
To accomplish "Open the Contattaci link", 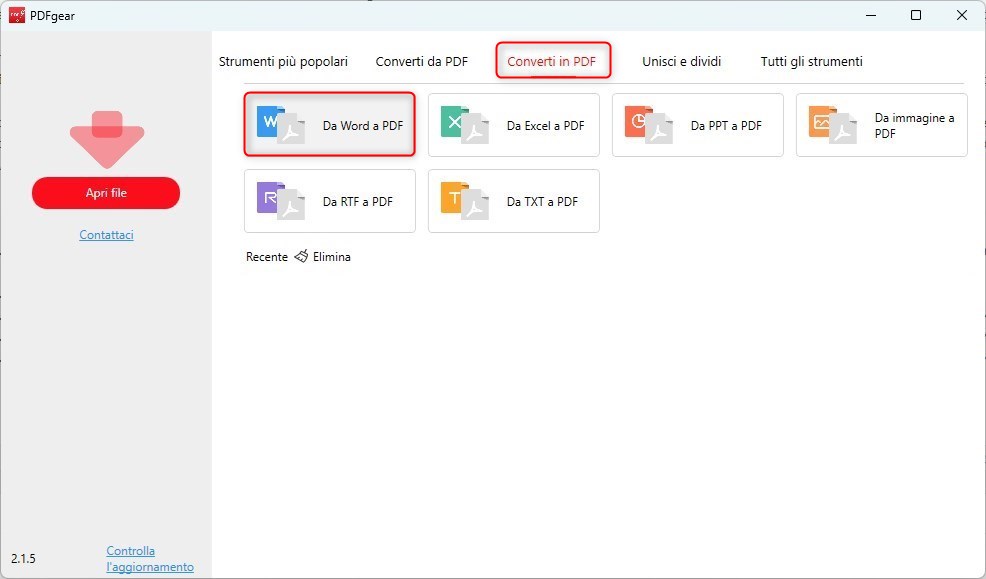I will tap(106, 235).
